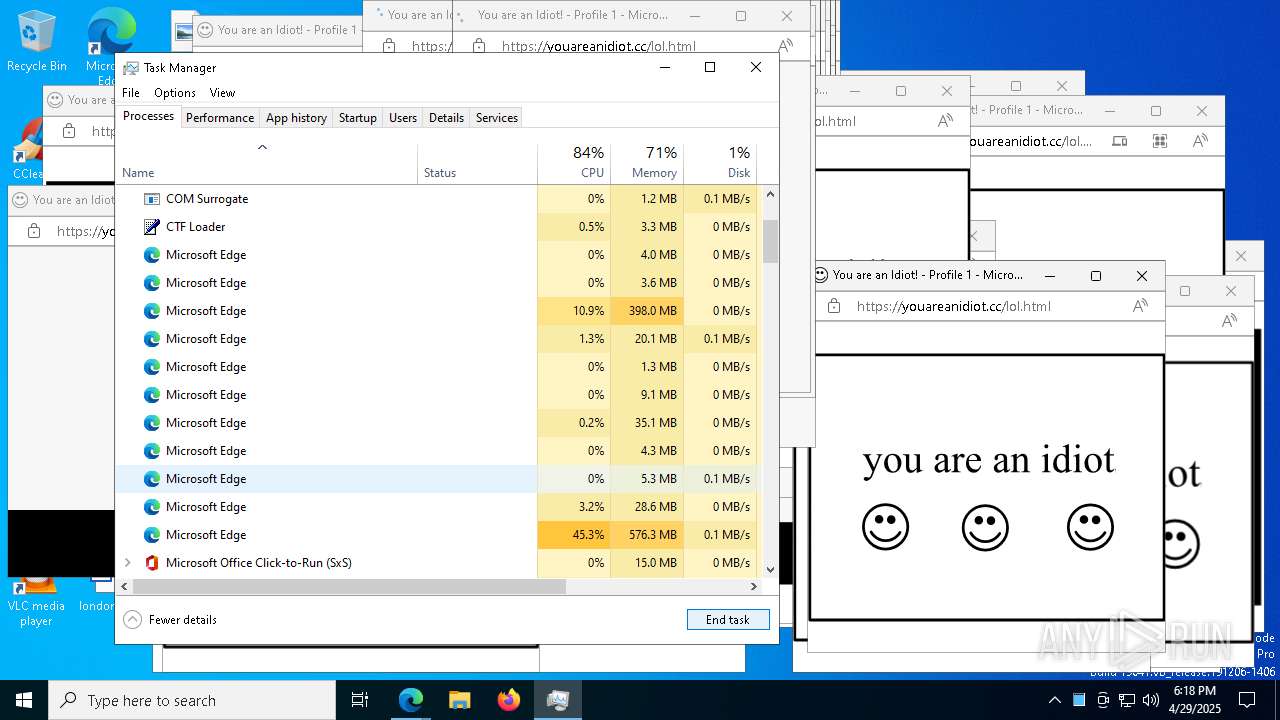Sort processes by Memory column

[646, 163]
